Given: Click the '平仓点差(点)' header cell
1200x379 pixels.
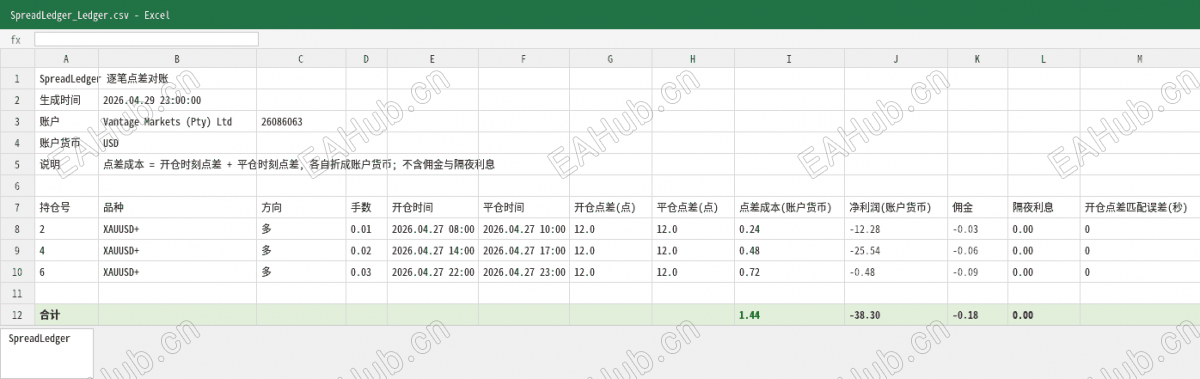Looking at the screenshot, I should coord(693,208).
